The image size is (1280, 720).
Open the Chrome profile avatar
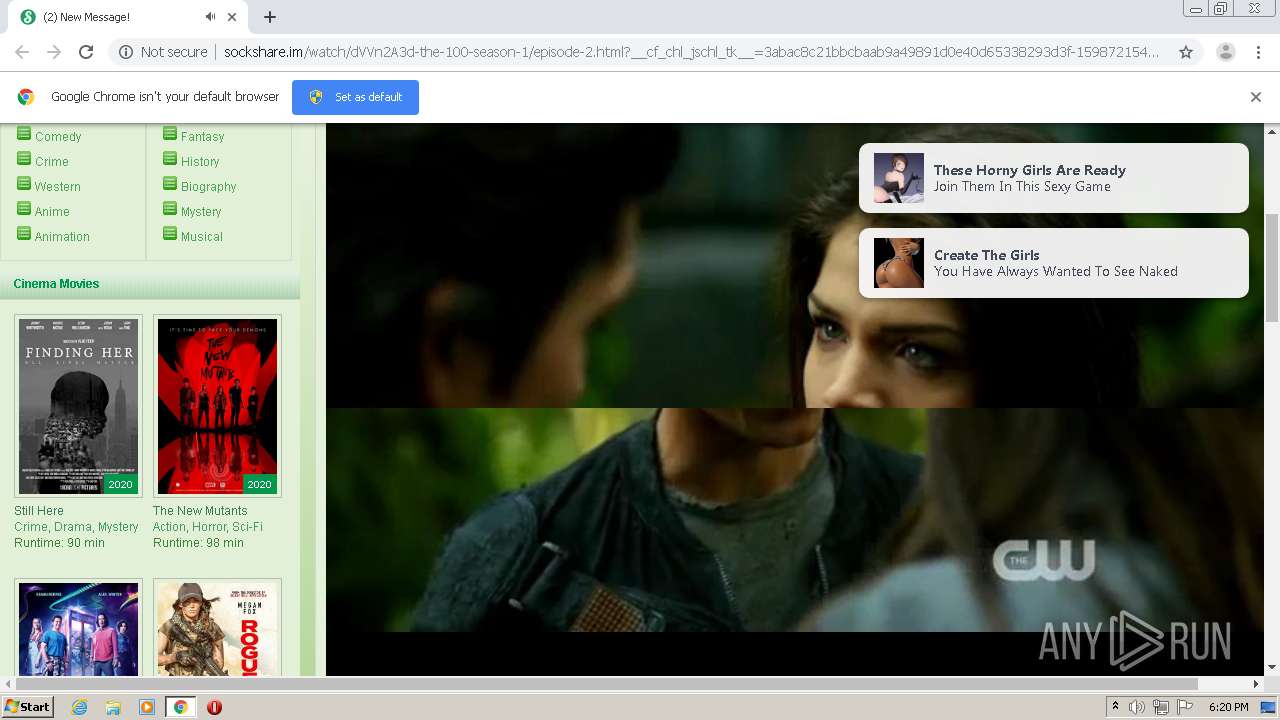click(1225, 52)
